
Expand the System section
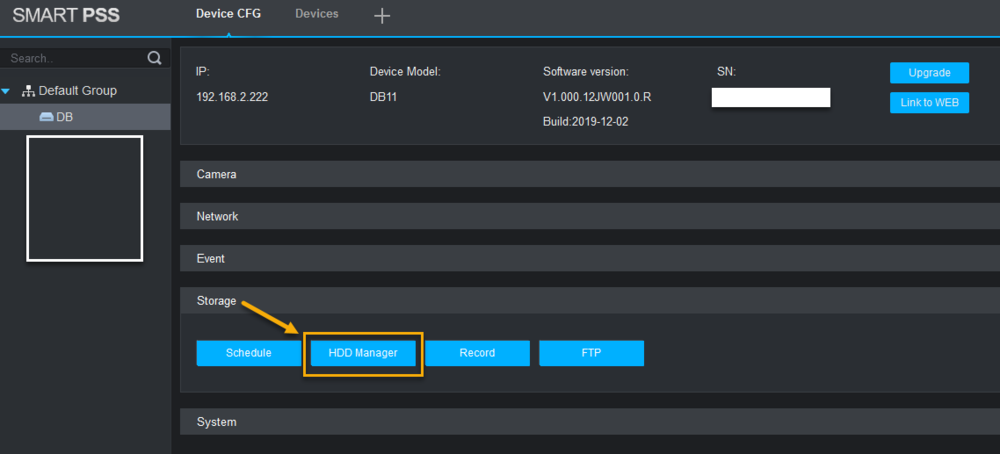point(590,422)
